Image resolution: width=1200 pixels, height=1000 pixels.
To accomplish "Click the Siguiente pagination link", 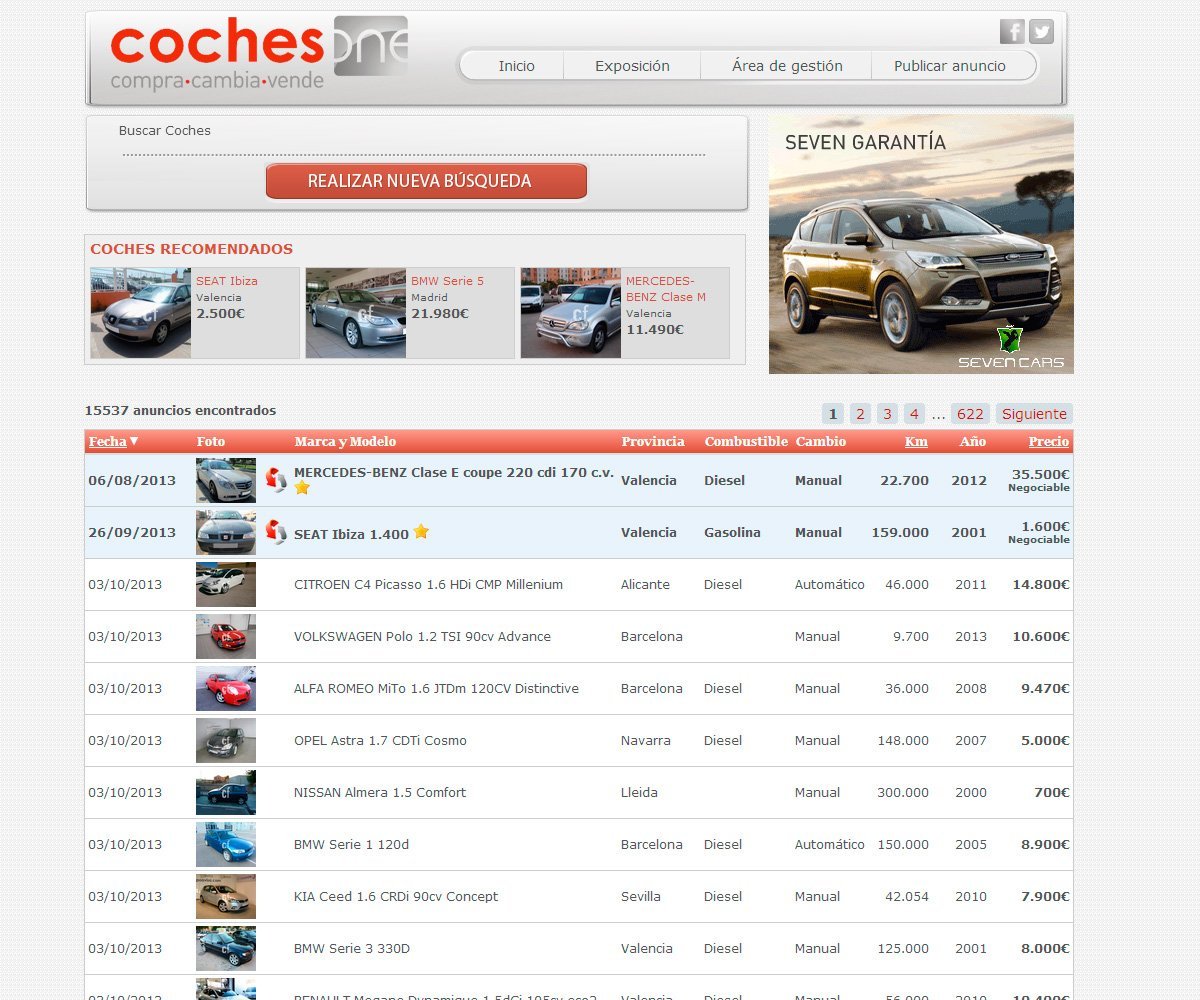I will coord(1034,414).
